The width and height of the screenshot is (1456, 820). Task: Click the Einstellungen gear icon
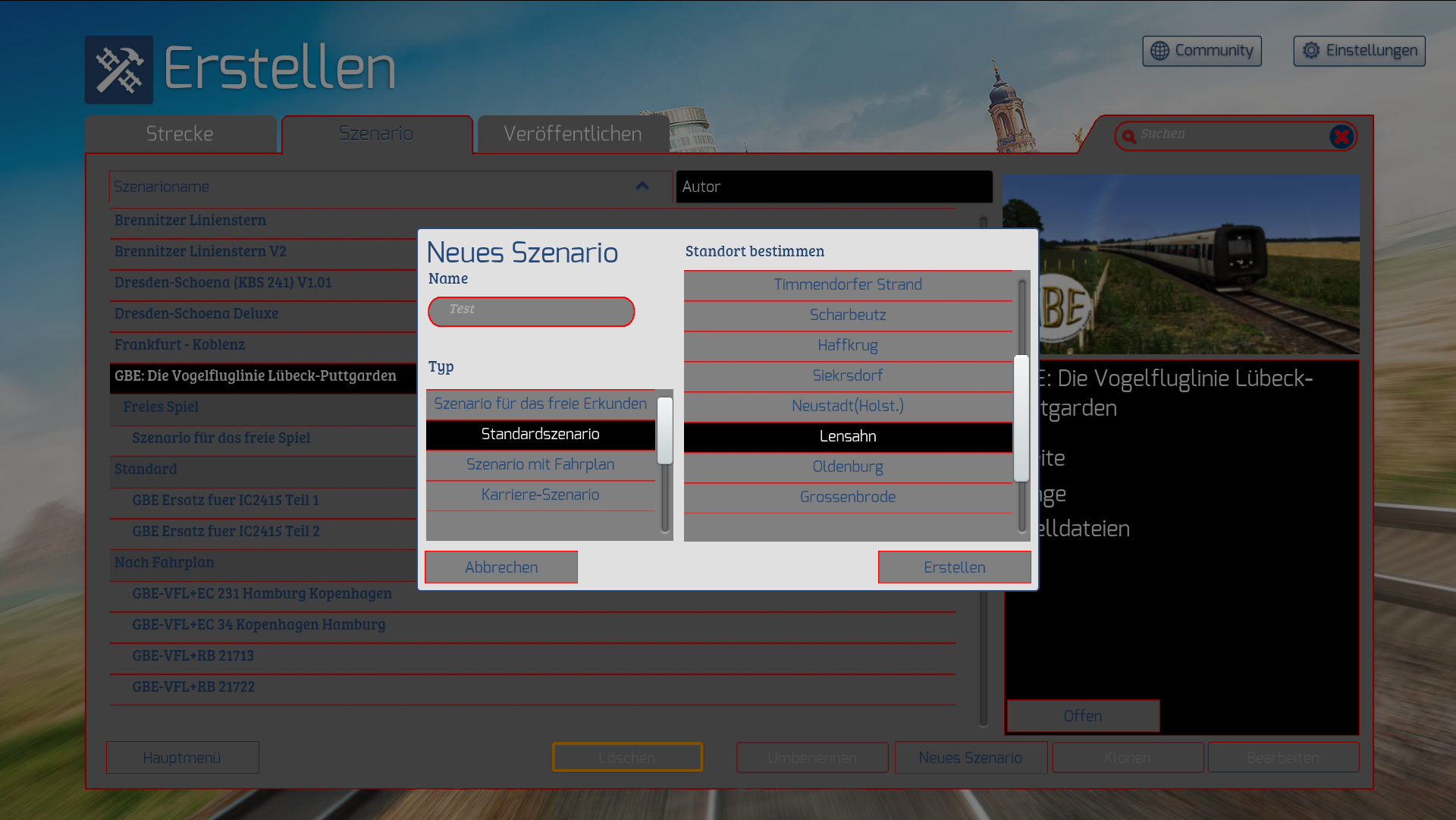click(x=1310, y=51)
